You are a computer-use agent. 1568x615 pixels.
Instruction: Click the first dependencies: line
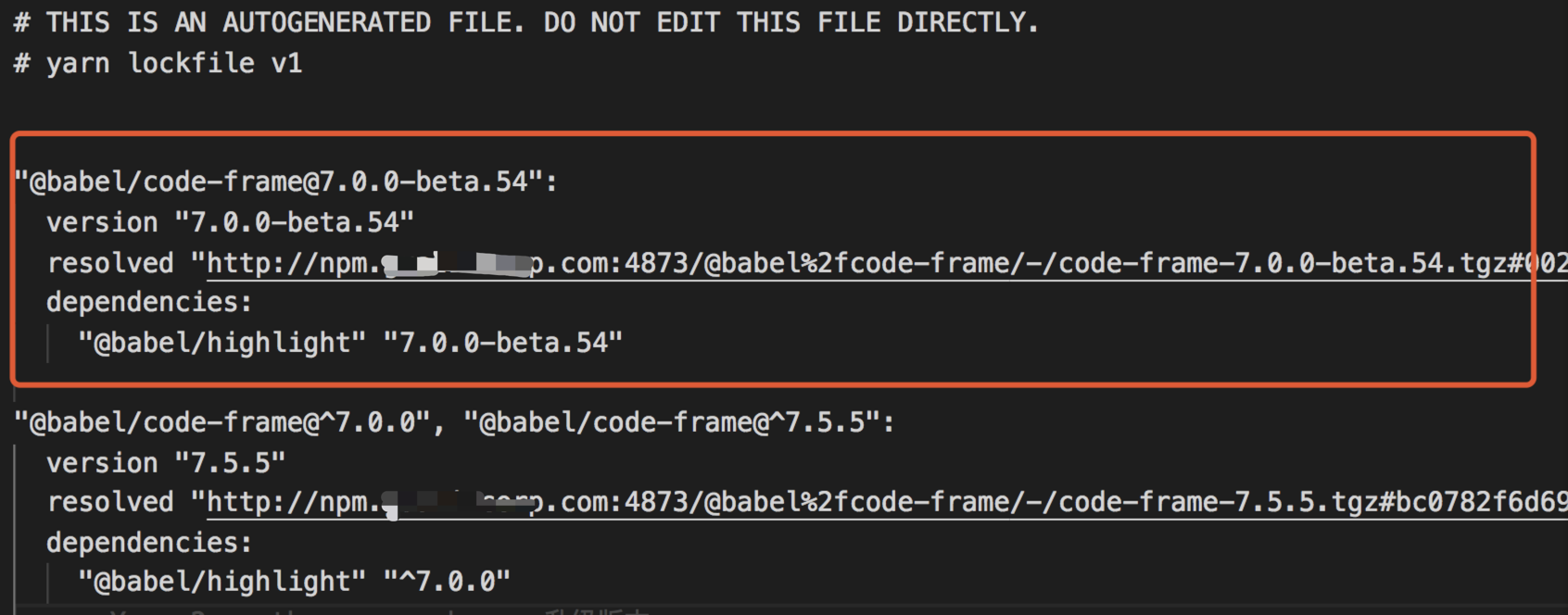click(149, 302)
